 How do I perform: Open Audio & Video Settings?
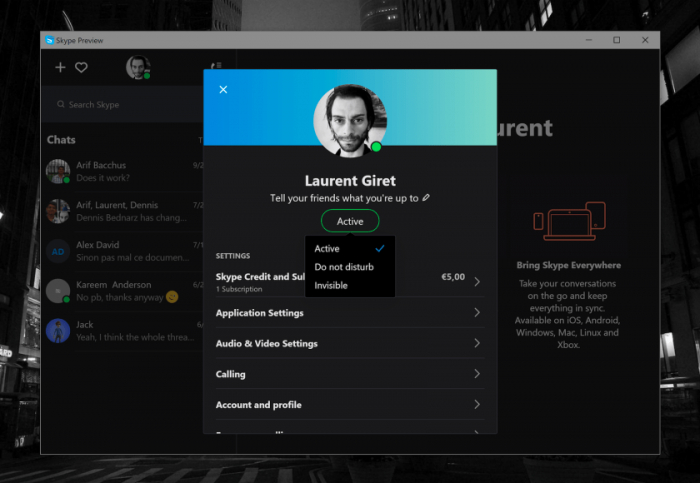(x=350, y=343)
